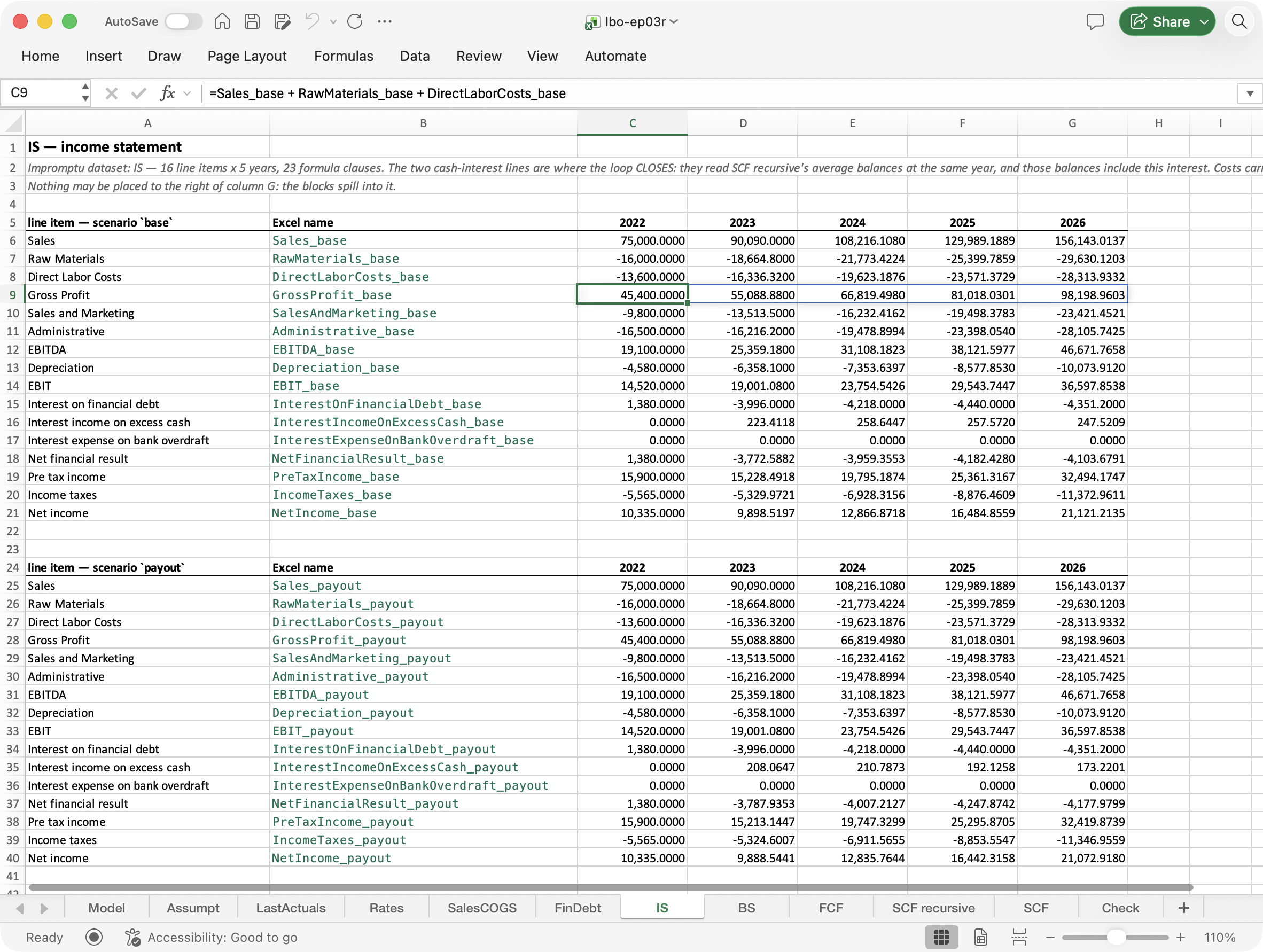Viewport: 1263px width, 952px height.
Task: Add a new sheet with plus button
Action: (1183, 908)
